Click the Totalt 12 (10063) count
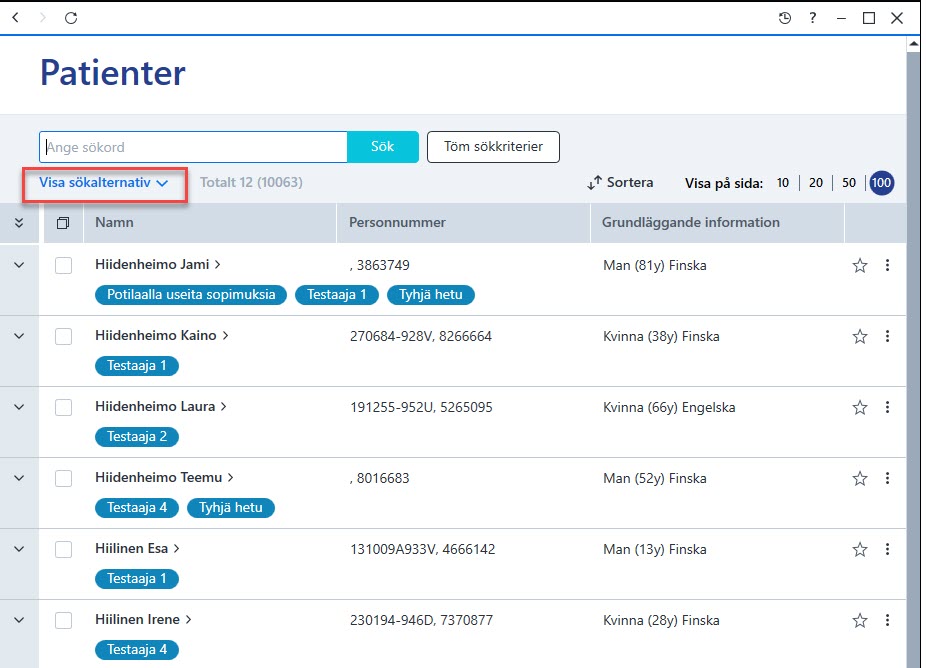 click(251, 183)
